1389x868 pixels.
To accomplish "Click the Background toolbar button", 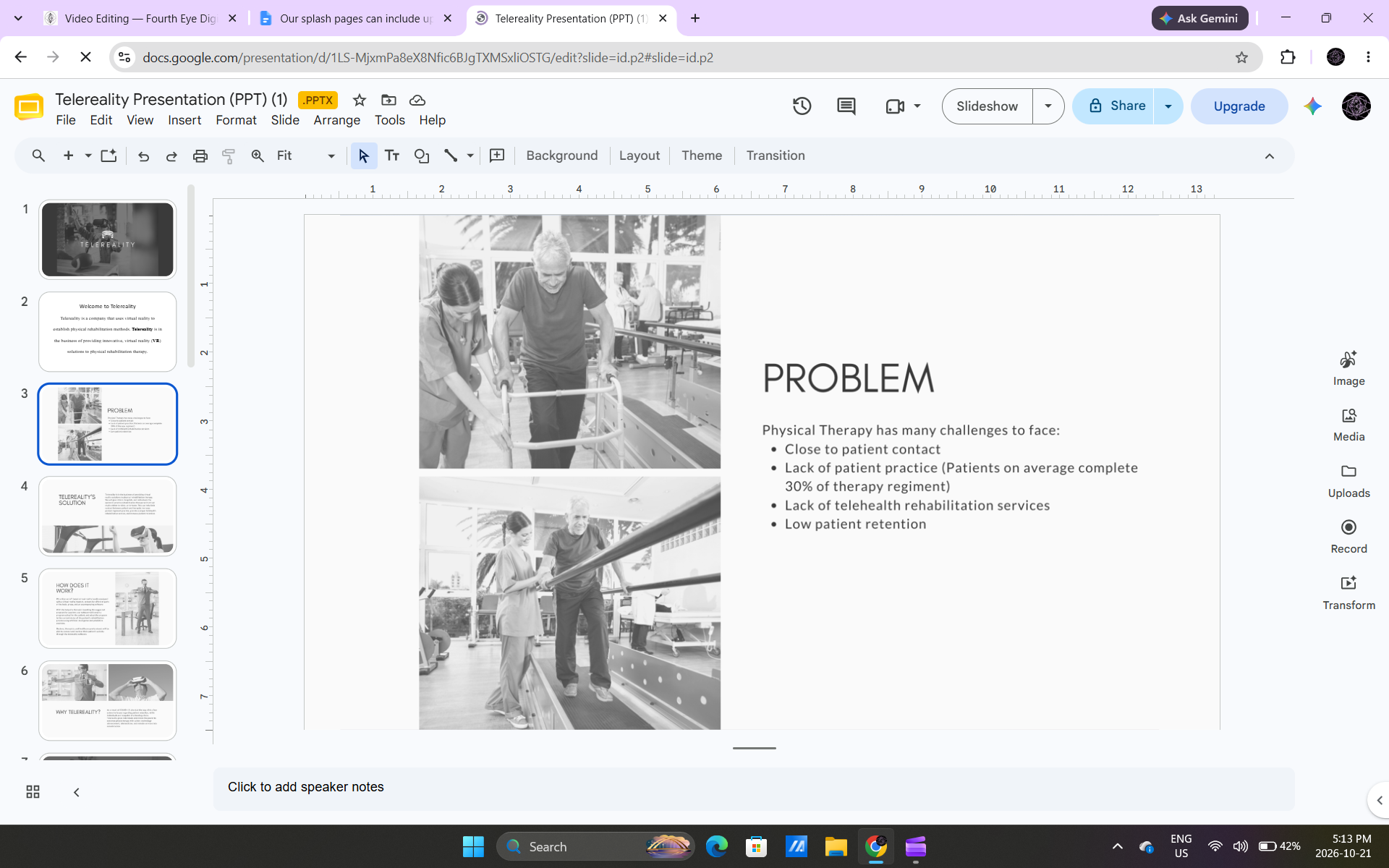I will [x=562, y=156].
